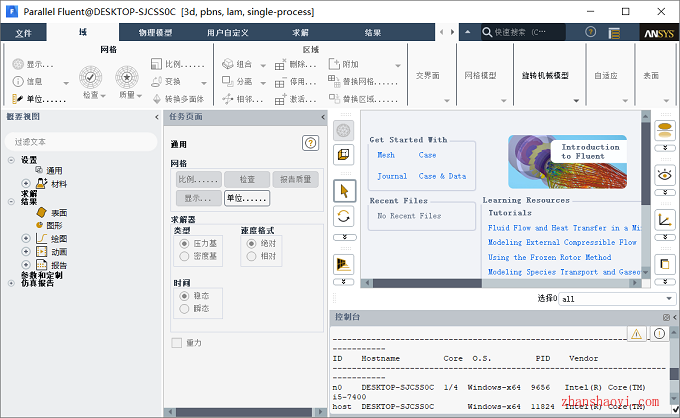The width and height of the screenshot is (680, 418).
Task: Click zone Deactivate (停用) ribbon item
Action: pyautogui.click(x=296, y=82)
